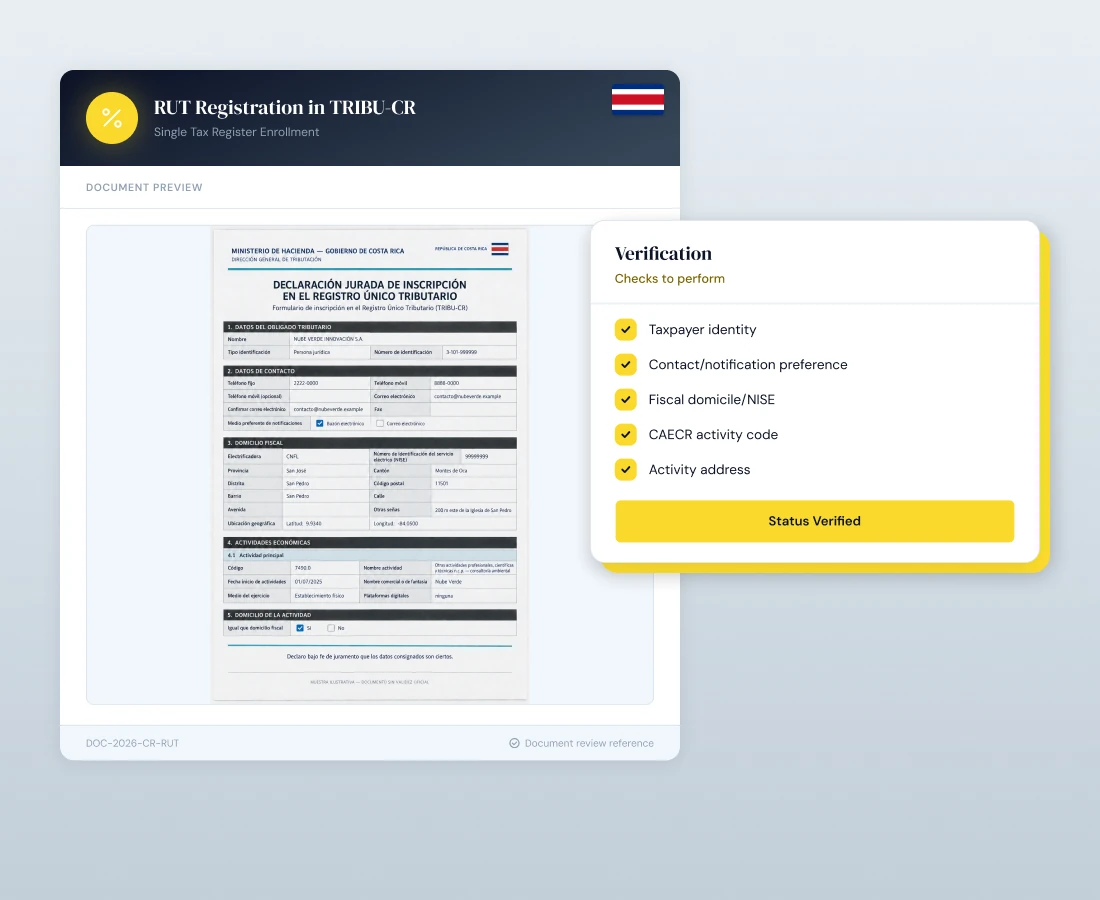Open the document preview thumbnail
The height and width of the screenshot is (900, 1100).
click(x=370, y=464)
